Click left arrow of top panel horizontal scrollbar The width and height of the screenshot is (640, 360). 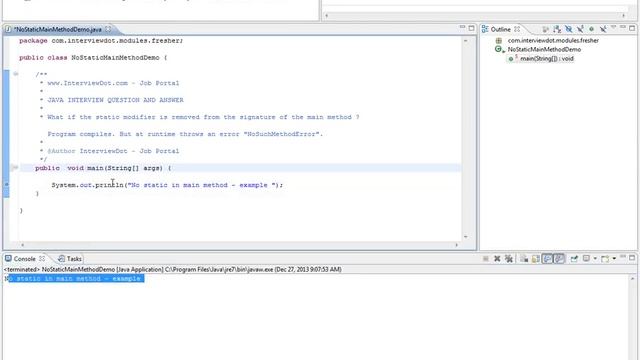327,16
